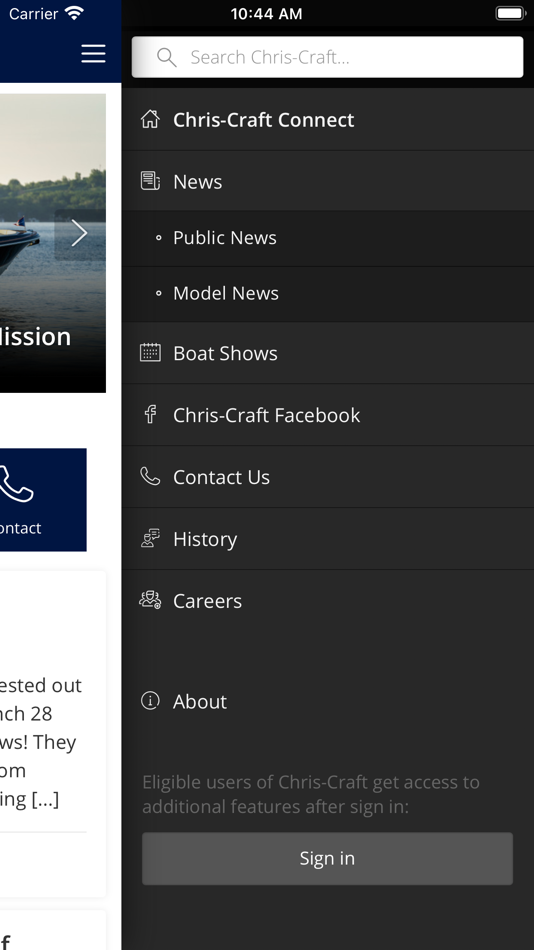Open Model News submenu item
This screenshot has height=950, width=534.
coord(328,294)
